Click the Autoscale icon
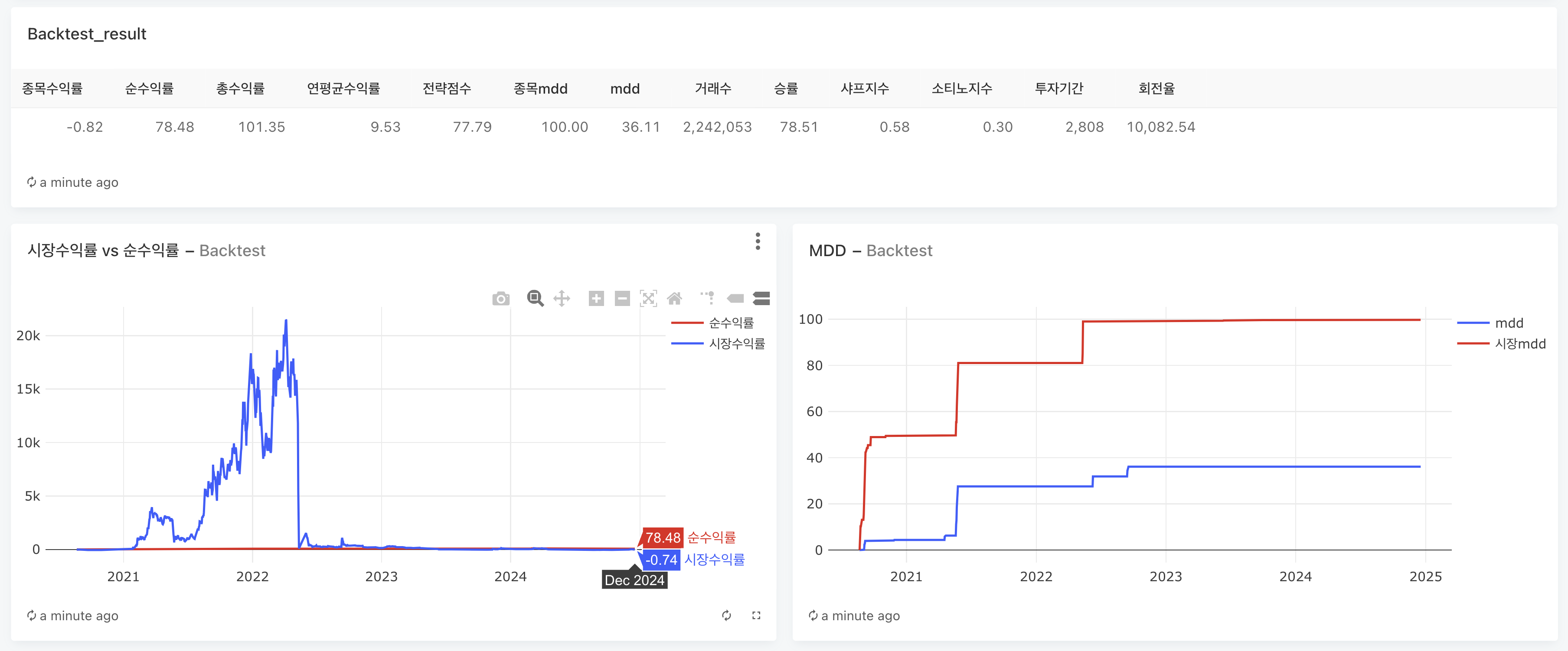Viewport: 1568px width, 651px height. pyautogui.click(x=648, y=298)
